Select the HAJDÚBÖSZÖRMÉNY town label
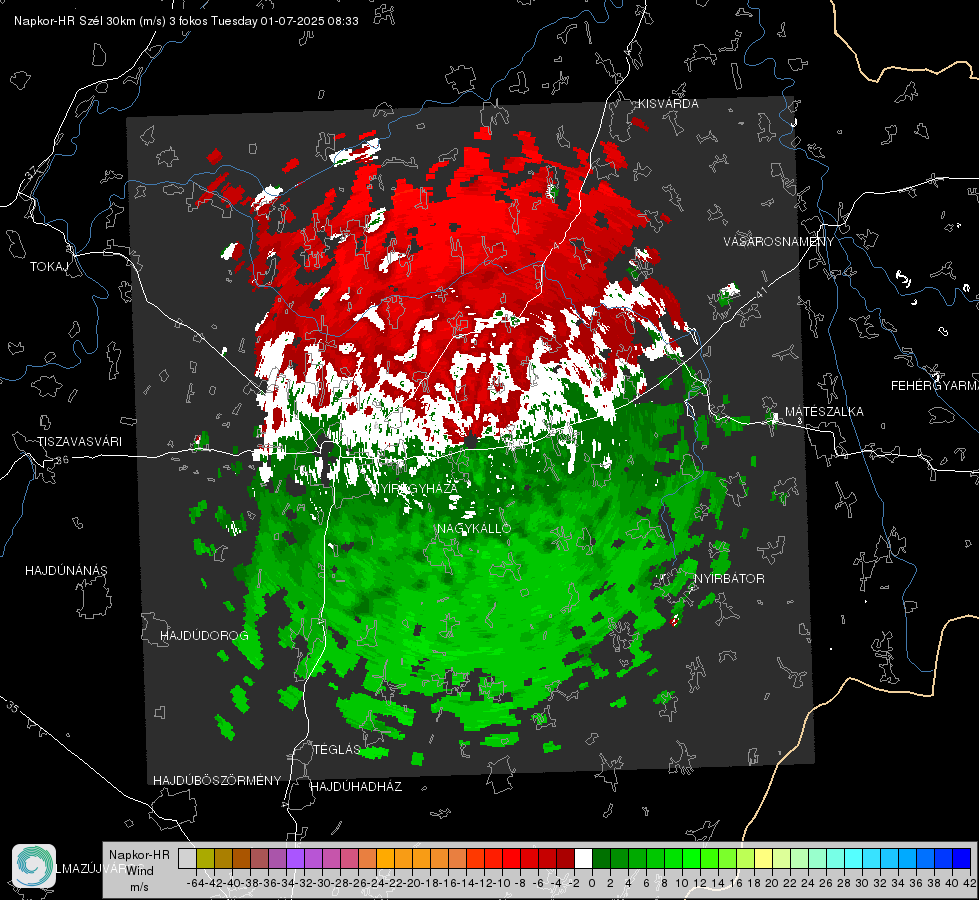Viewport: 979px width, 900px height. pyautogui.click(x=217, y=781)
